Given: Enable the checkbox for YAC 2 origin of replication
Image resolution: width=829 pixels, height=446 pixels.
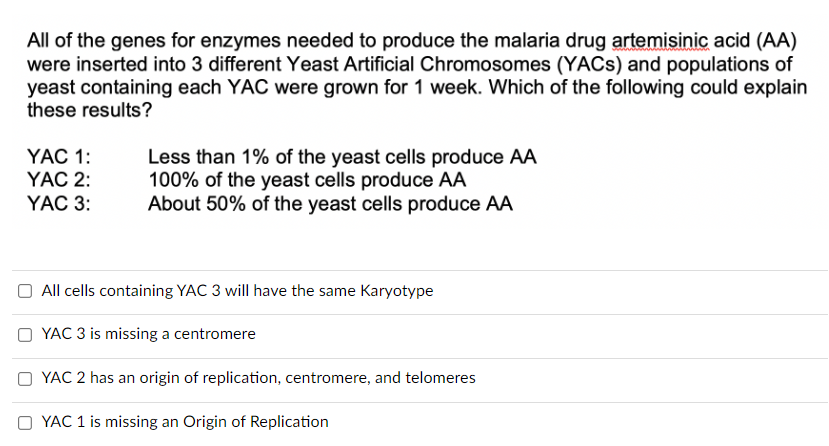Looking at the screenshot, I should pyautogui.click(x=25, y=379).
